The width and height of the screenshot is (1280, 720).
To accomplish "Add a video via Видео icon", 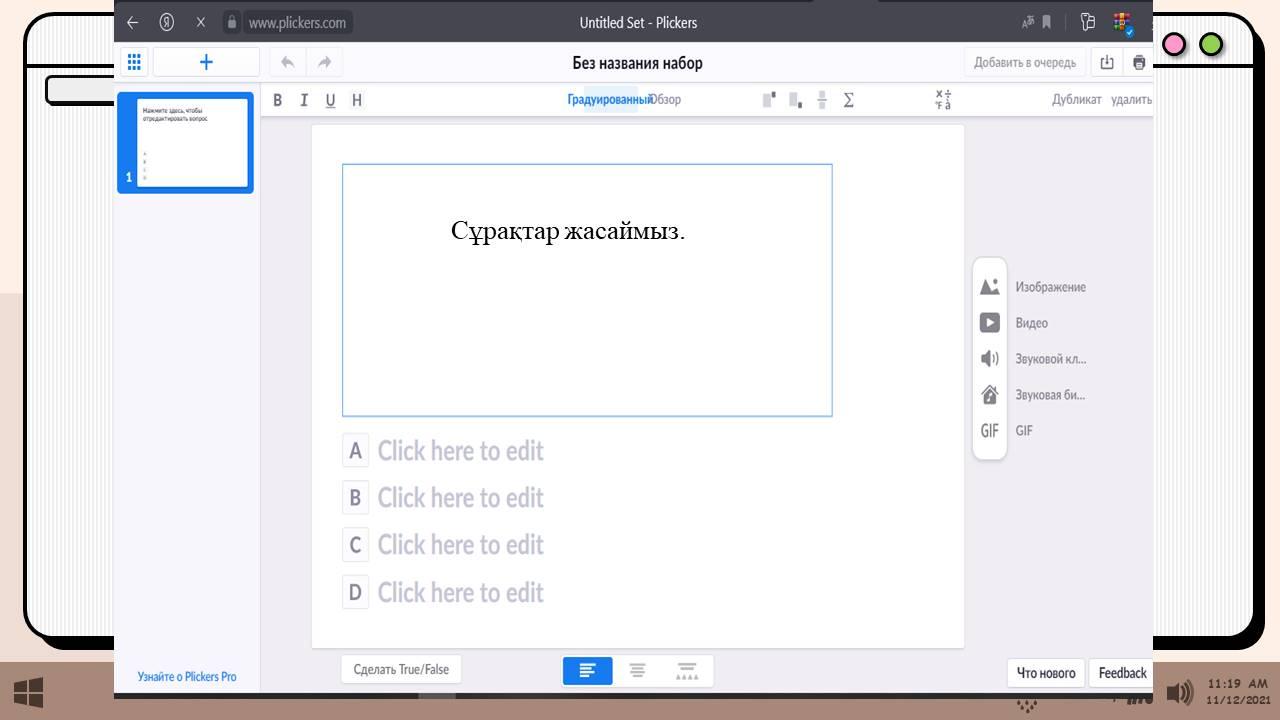I will pyautogui.click(x=989, y=323).
